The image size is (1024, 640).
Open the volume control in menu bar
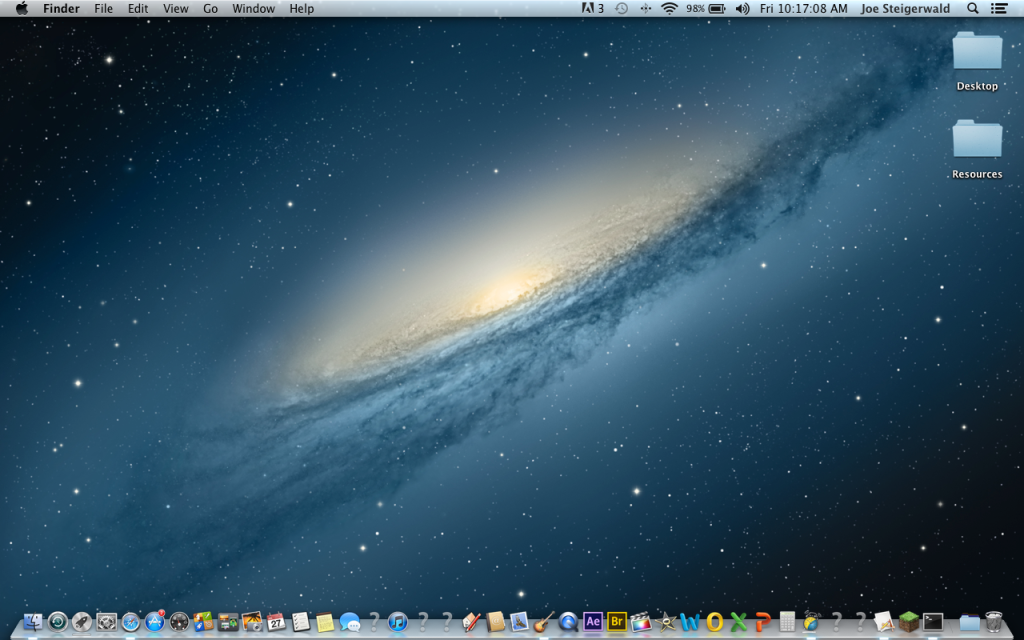coord(742,8)
